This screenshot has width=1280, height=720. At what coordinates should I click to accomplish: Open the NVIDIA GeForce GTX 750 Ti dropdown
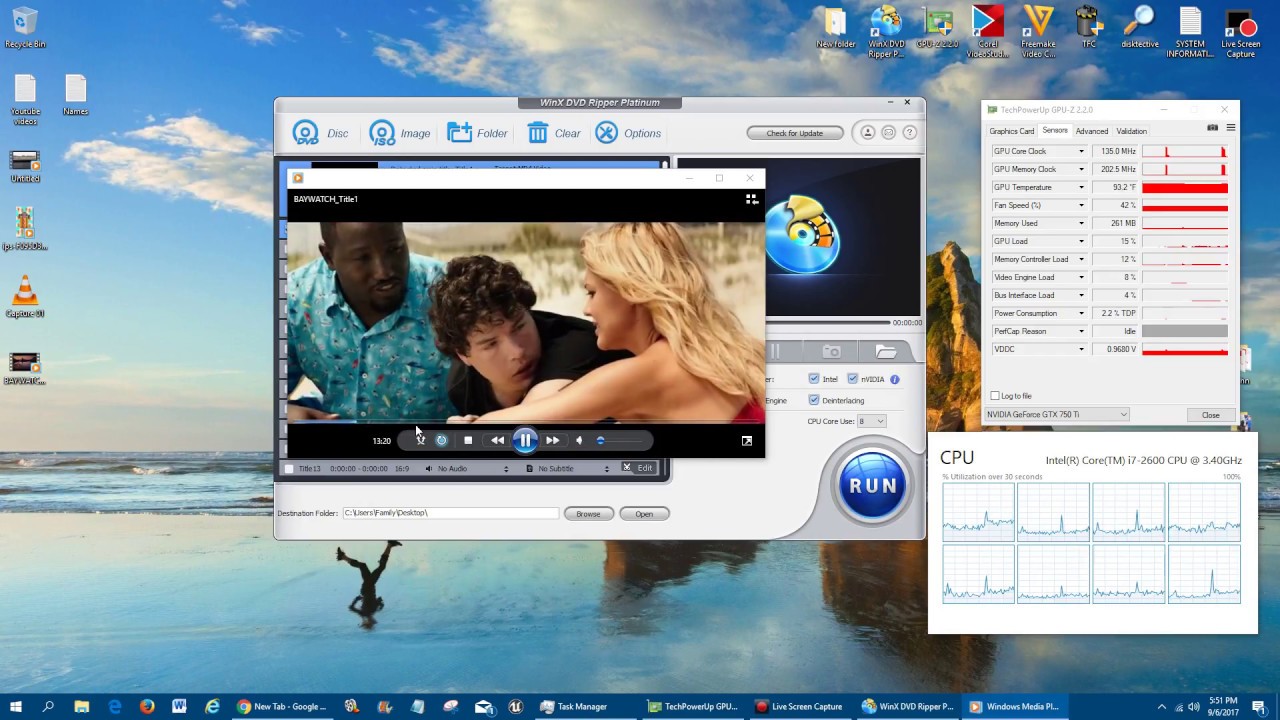pyautogui.click(x=1057, y=414)
